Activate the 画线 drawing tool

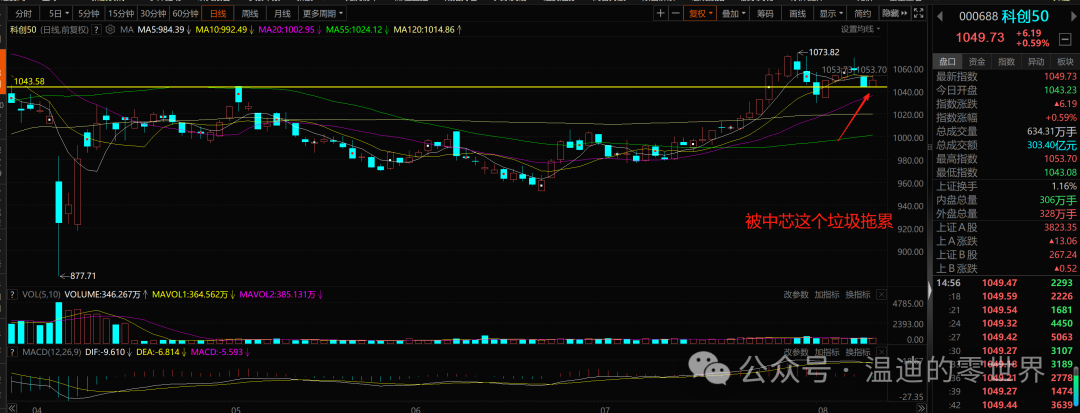point(797,13)
